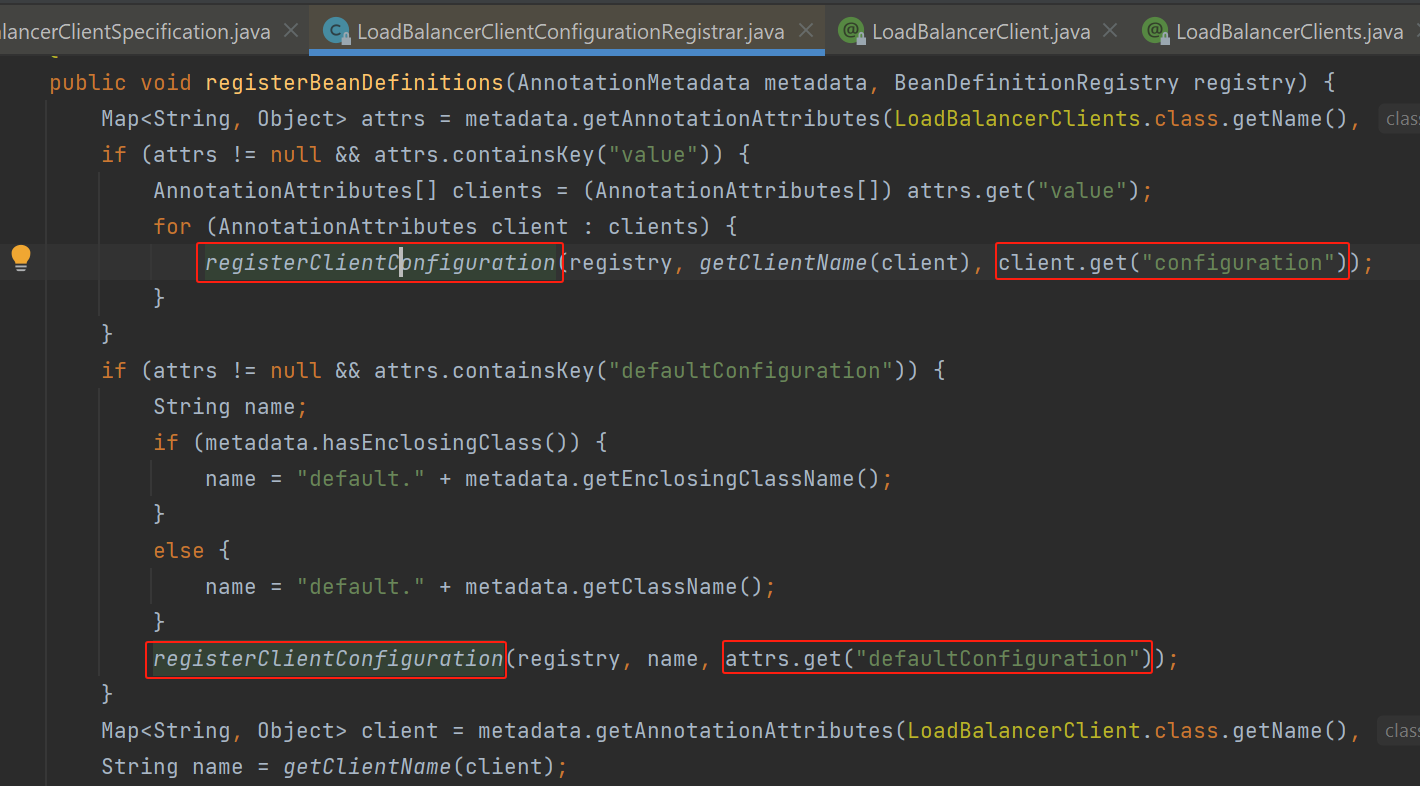Click containsKey("value") in the first if
Screen dimensions: 1420x786
(582, 154)
